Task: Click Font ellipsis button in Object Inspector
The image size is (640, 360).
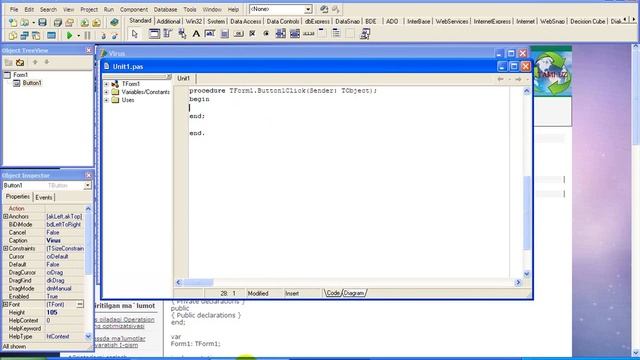Action: coord(80,304)
